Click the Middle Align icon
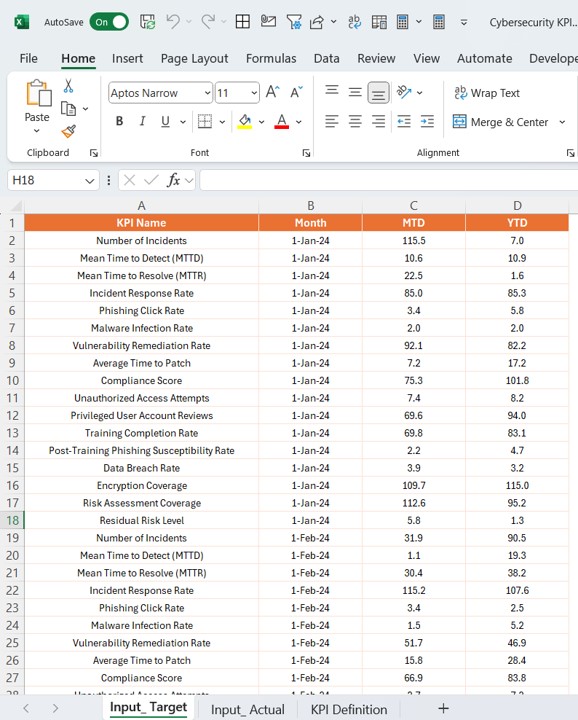578x720 pixels. tap(355, 92)
